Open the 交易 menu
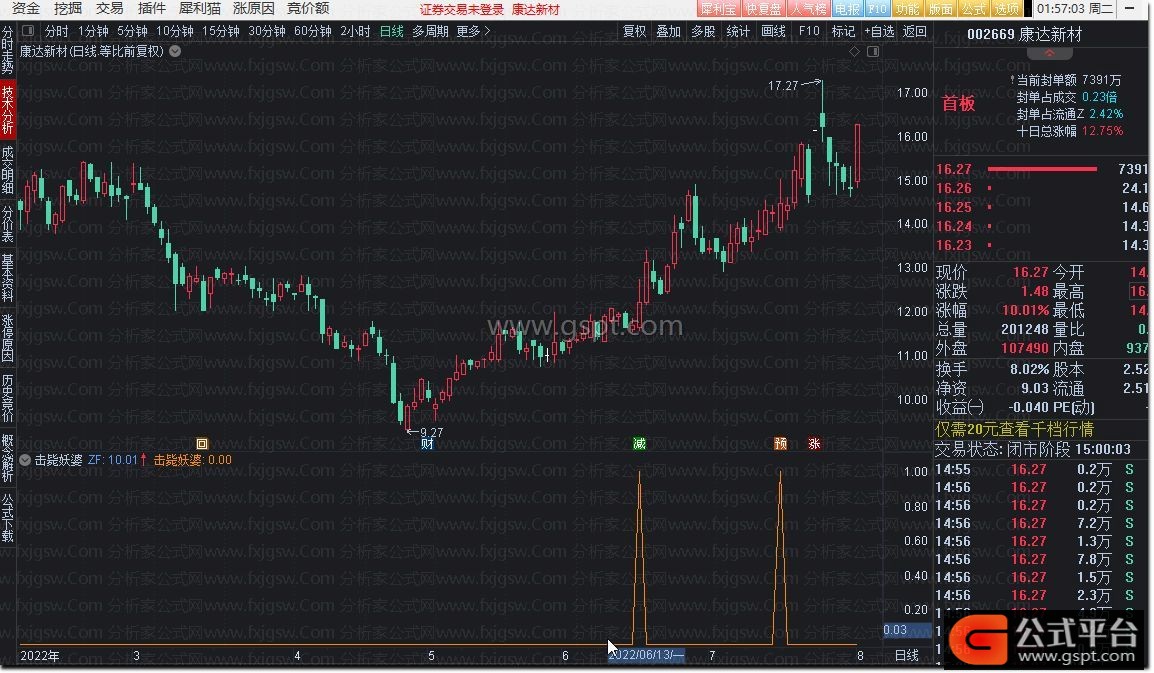 click(x=110, y=9)
